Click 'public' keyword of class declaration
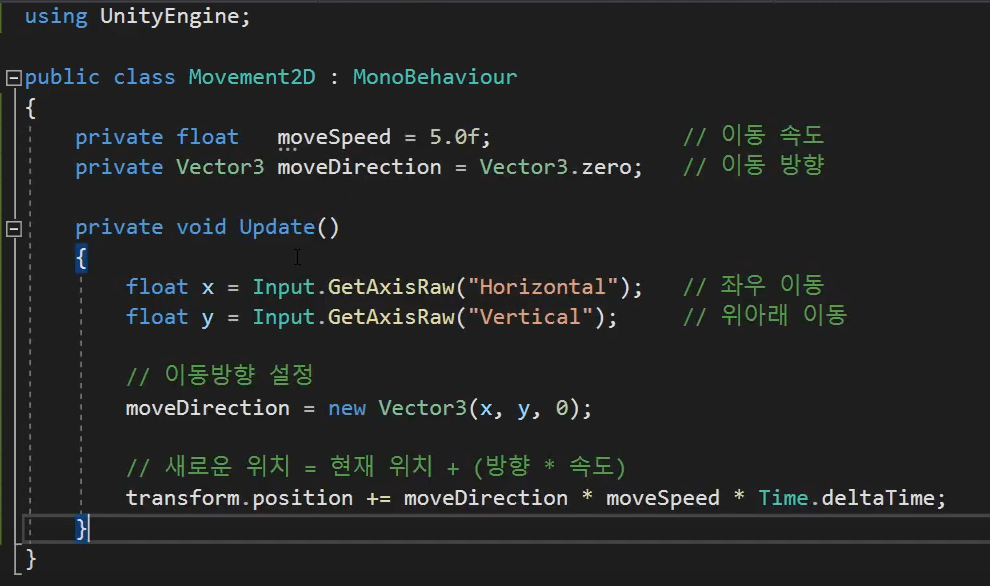Image resolution: width=990 pixels, height=586 pixels. coord(62,77)
